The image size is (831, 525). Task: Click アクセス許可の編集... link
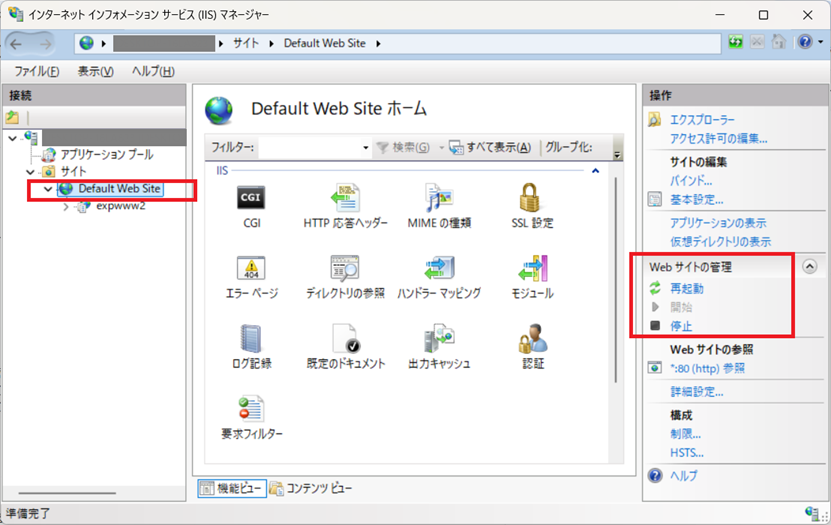point(719,139)
